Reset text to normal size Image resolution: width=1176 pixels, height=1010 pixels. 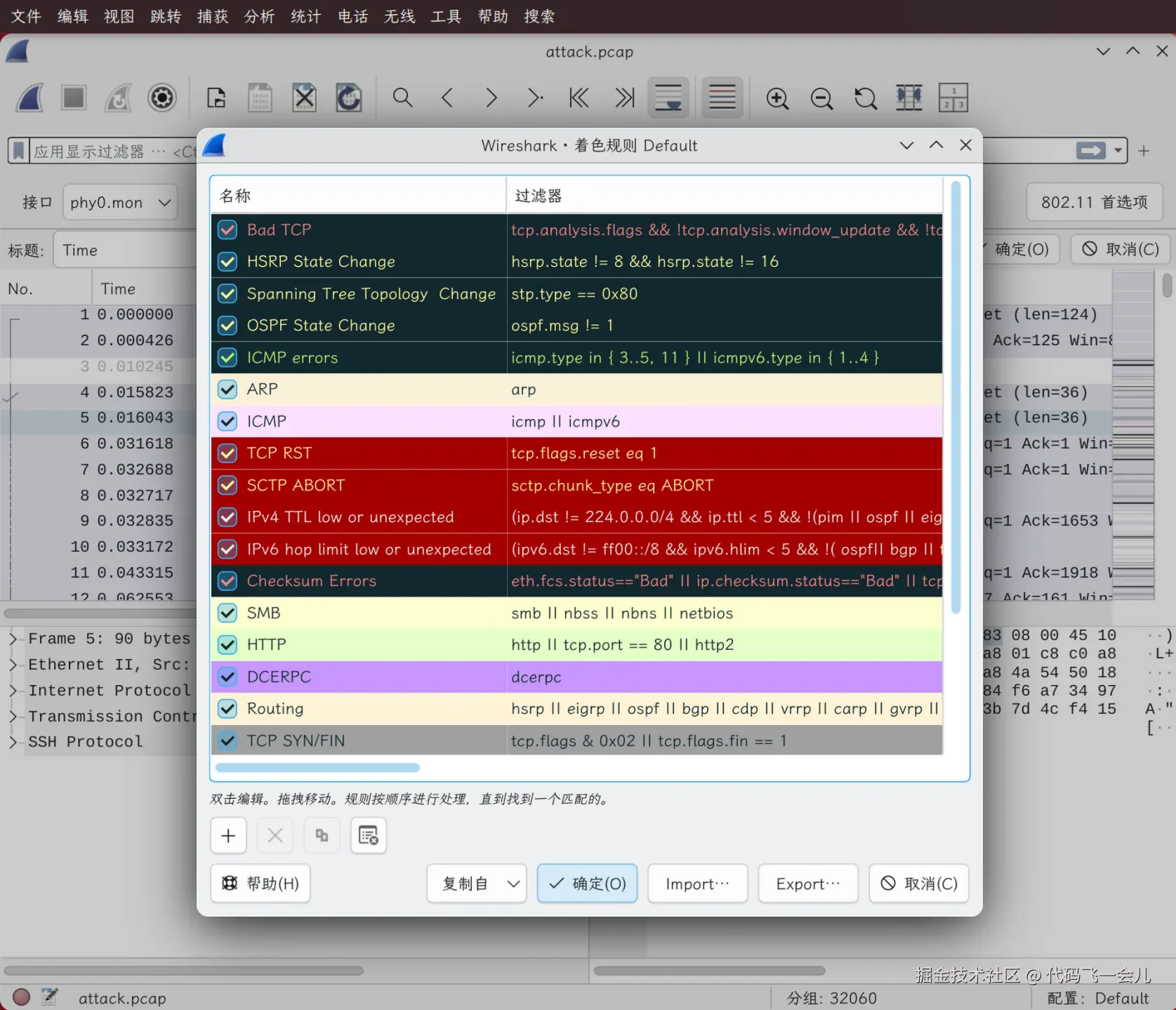point(866,98)
